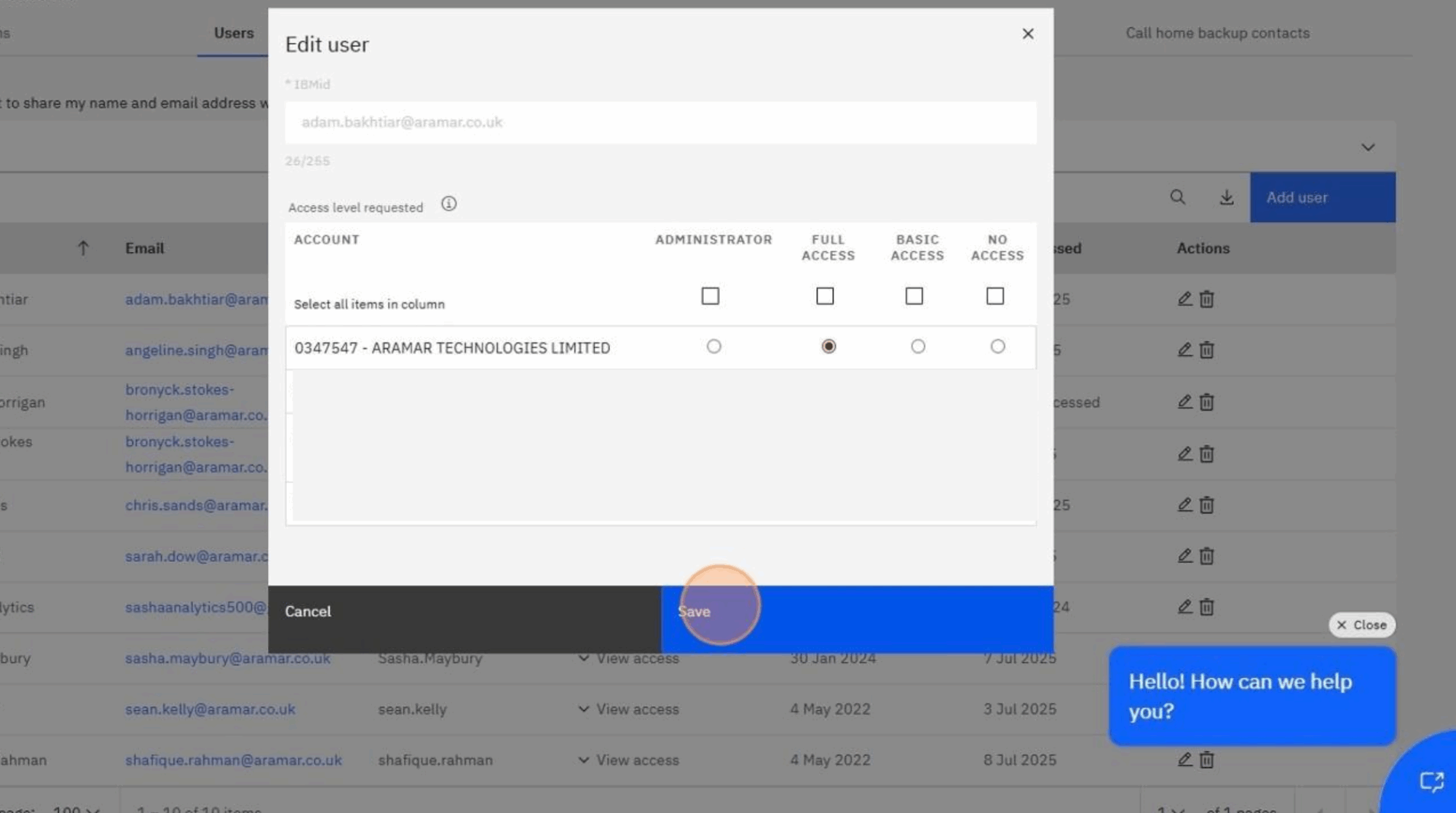Click the edit pencil icon for adam.bakhtiar row
Image resolution: width=1456 pixels, height=813 pixels.
click(1184, 299)
